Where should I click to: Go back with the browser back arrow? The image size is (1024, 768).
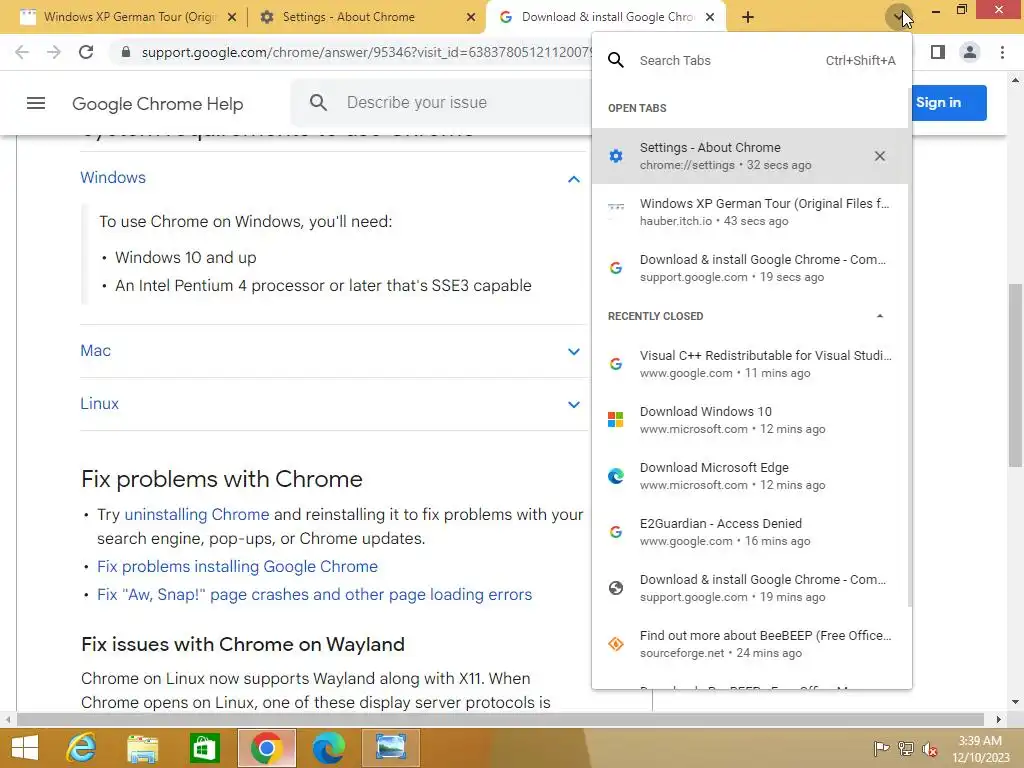22,52
